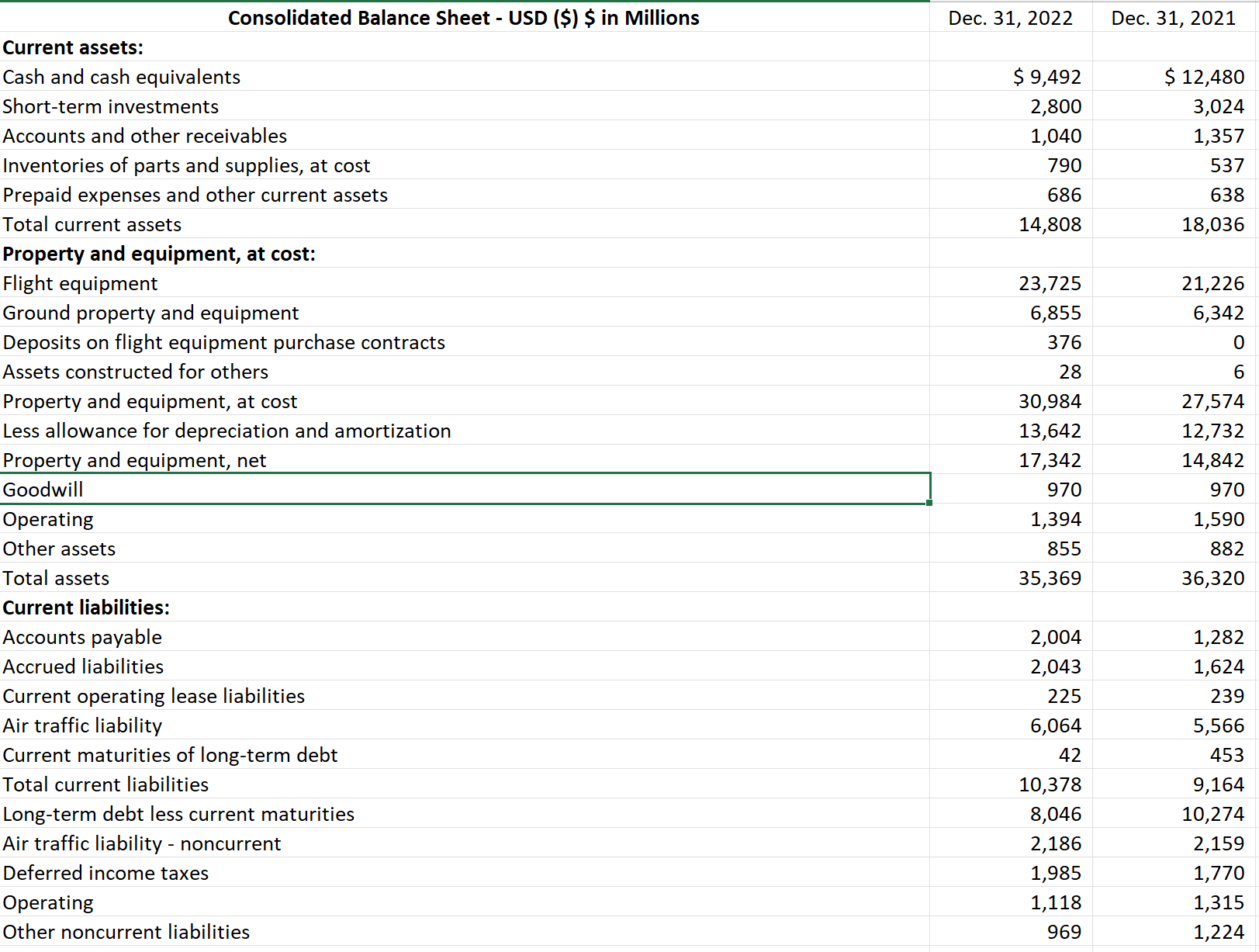The image size is (1259, 952).
Task: Select the Dec. 31, 2021 column header
Action: [x=1173, y=17]
